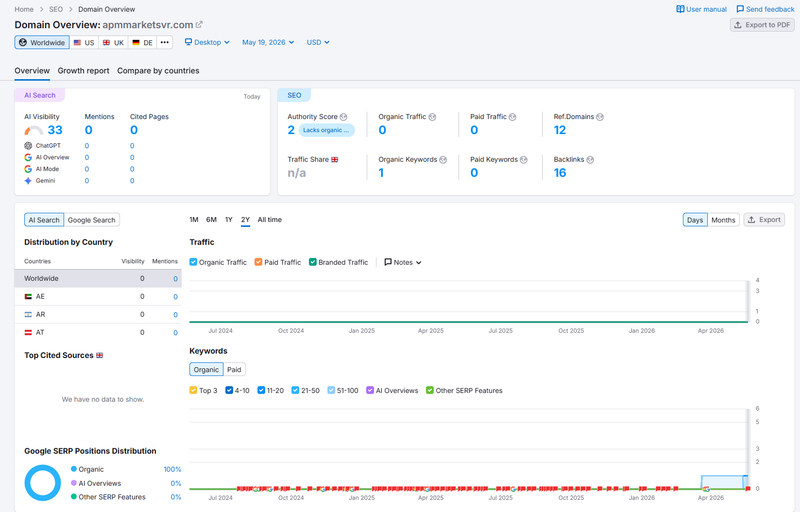Select the Google Search toggle button

point(92,220)
